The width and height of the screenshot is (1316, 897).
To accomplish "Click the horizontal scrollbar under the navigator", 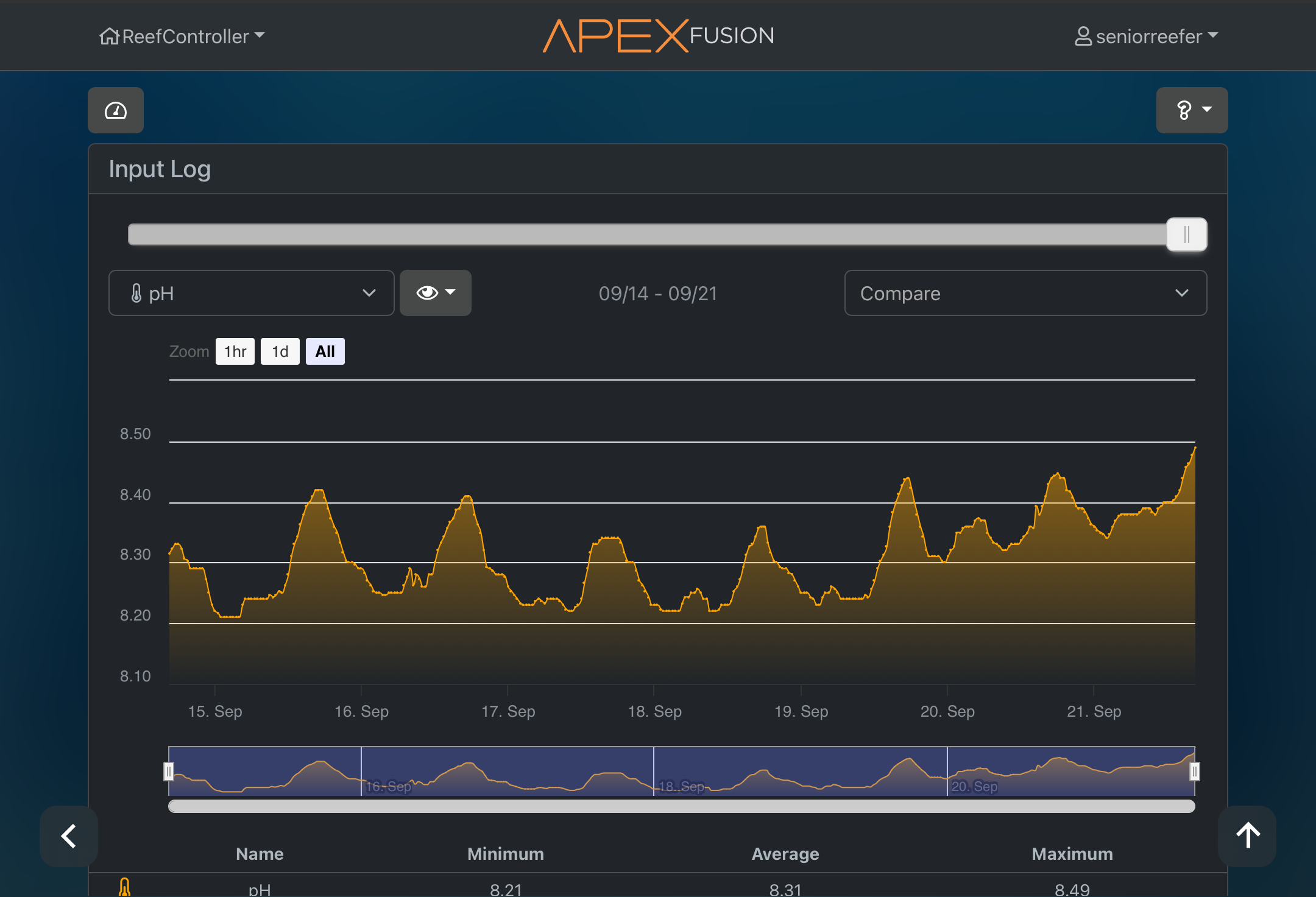I will (681, 806).
